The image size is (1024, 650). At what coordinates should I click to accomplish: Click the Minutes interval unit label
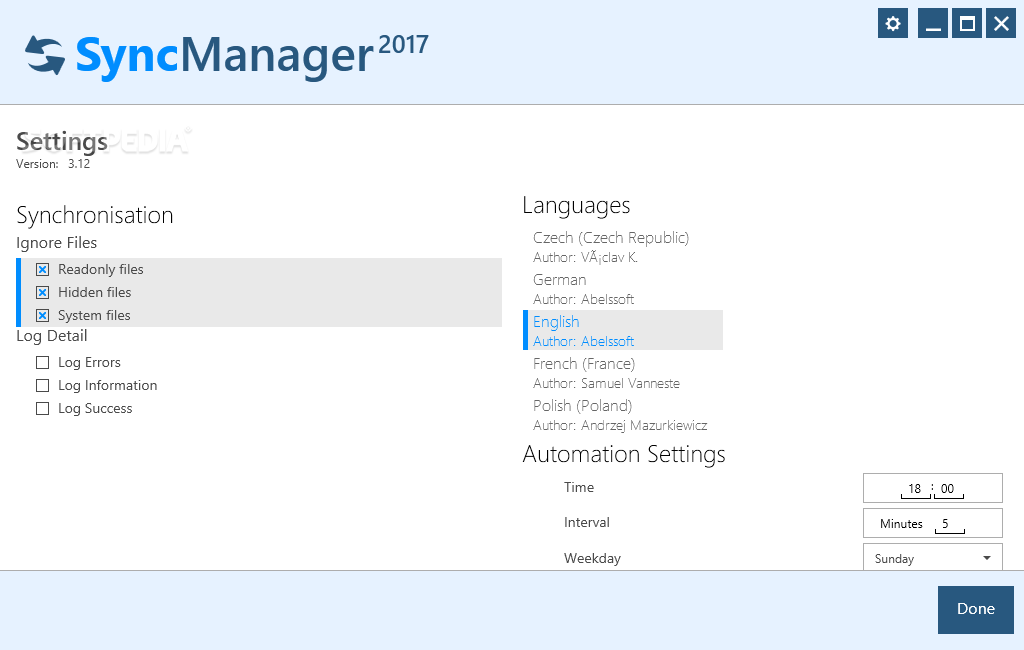tap(901, 524)
